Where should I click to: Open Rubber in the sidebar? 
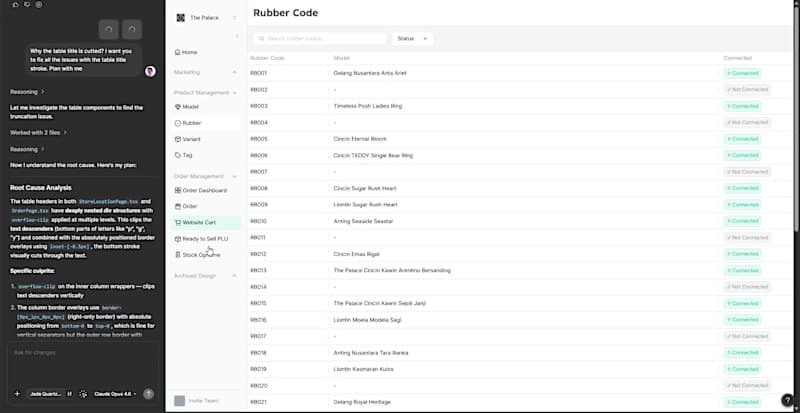[206, 123]
